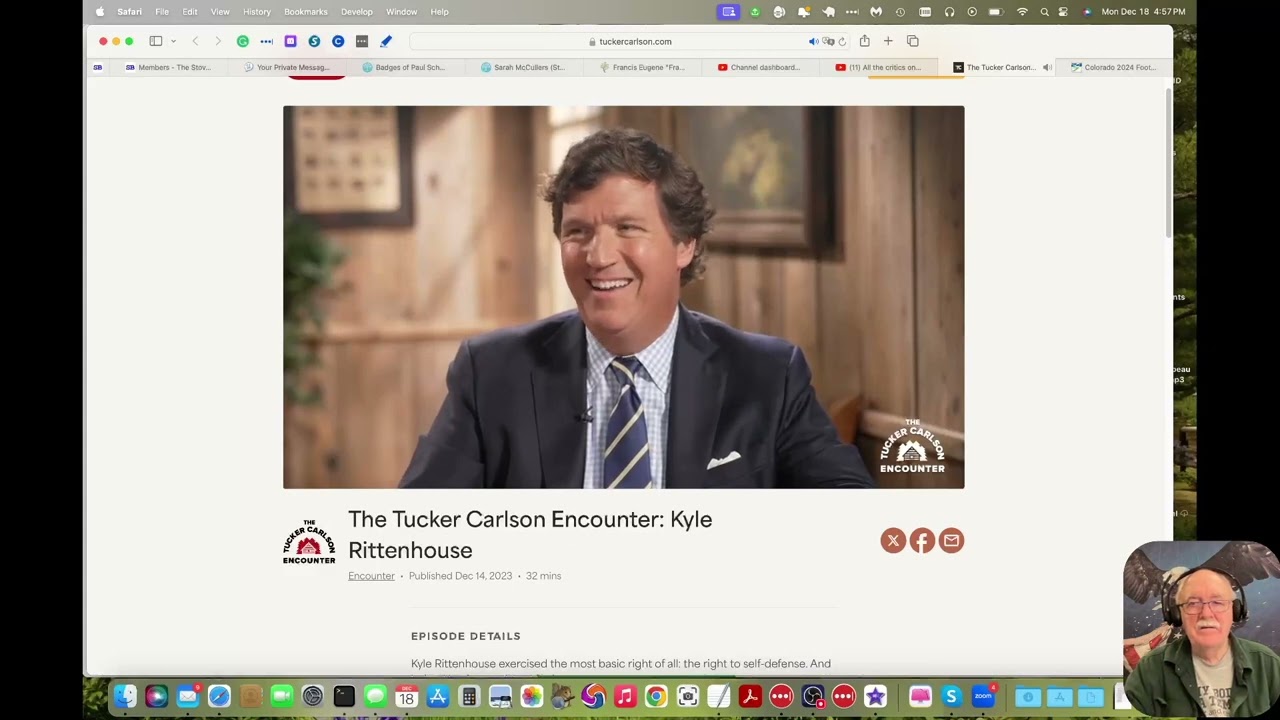Open the History menu

coord(257,12)
